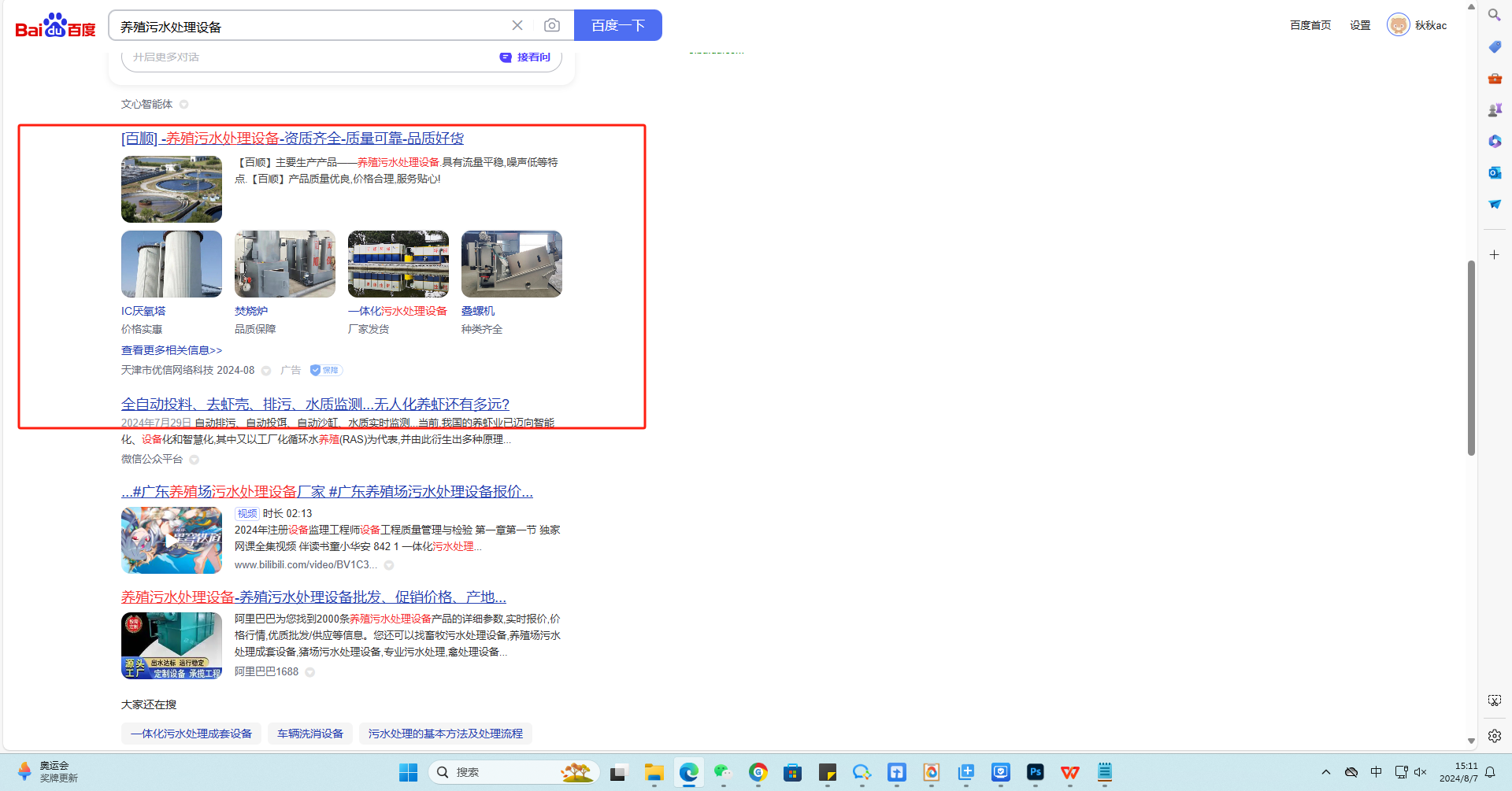Open the 阿里巴巴 养殖污水处理设备 result title
The height and width of the screenshot is (791, 1512).
point(313,597)
